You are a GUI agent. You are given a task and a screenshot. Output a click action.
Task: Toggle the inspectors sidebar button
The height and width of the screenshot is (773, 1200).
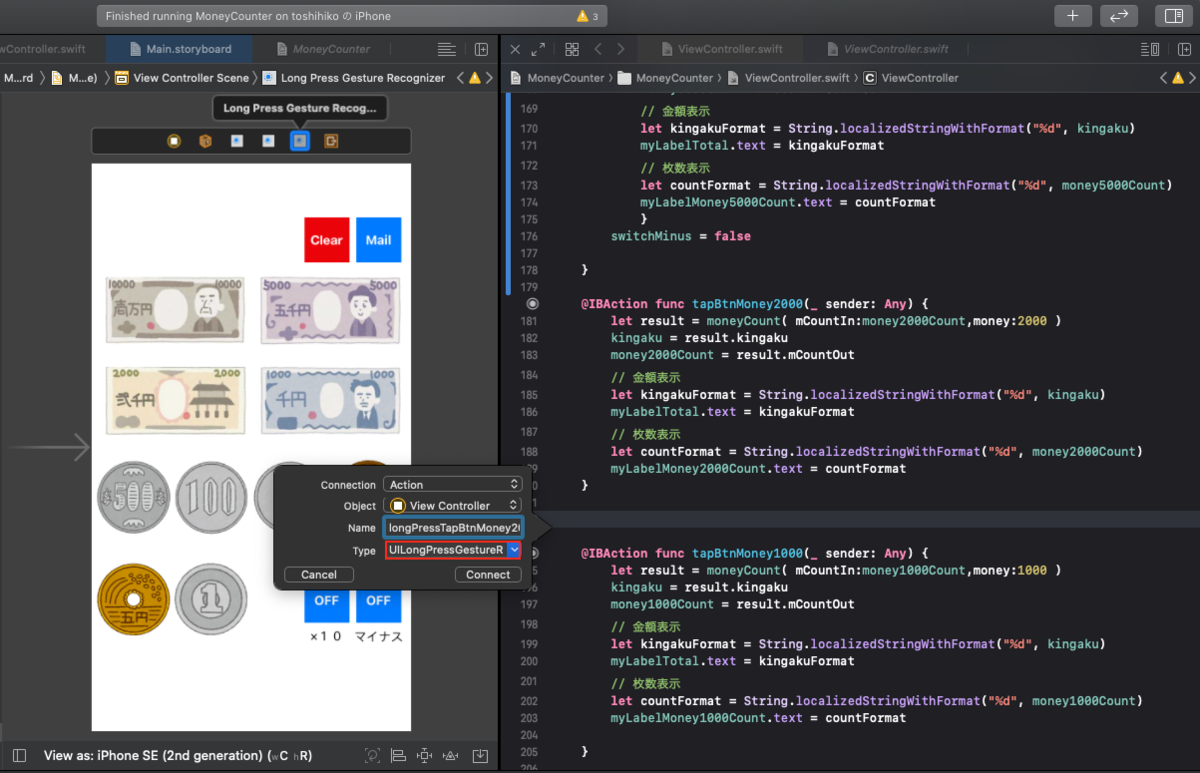1173,16
